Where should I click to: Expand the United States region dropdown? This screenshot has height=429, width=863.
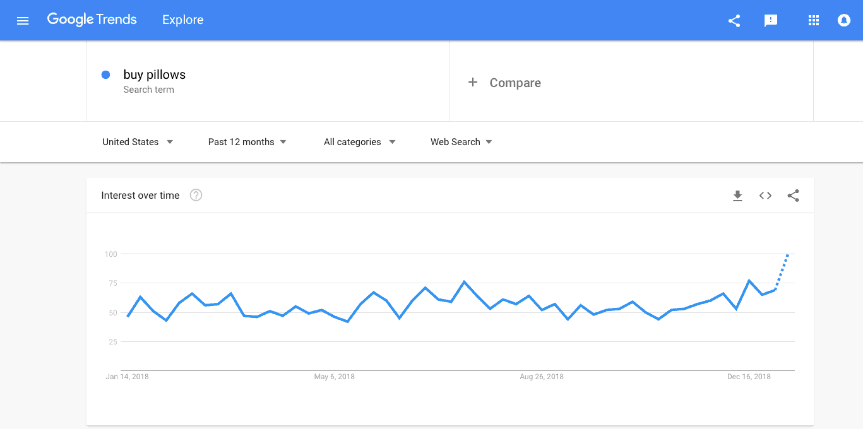point(138,142)
